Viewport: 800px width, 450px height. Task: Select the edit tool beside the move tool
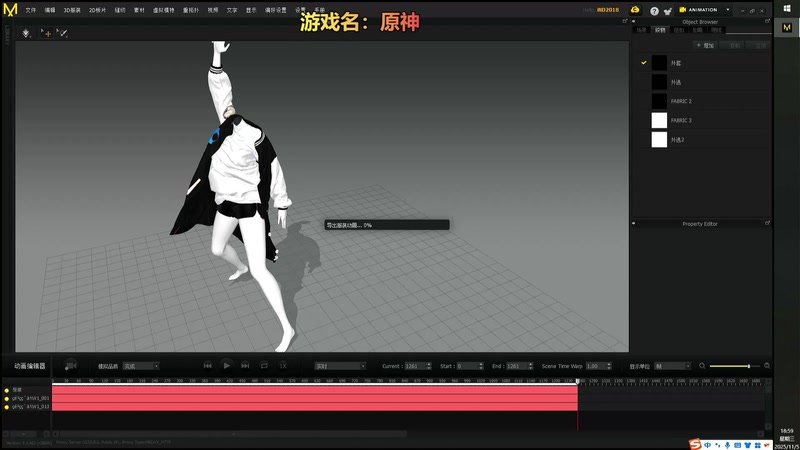pyautogui.click(x=62, y=33)
